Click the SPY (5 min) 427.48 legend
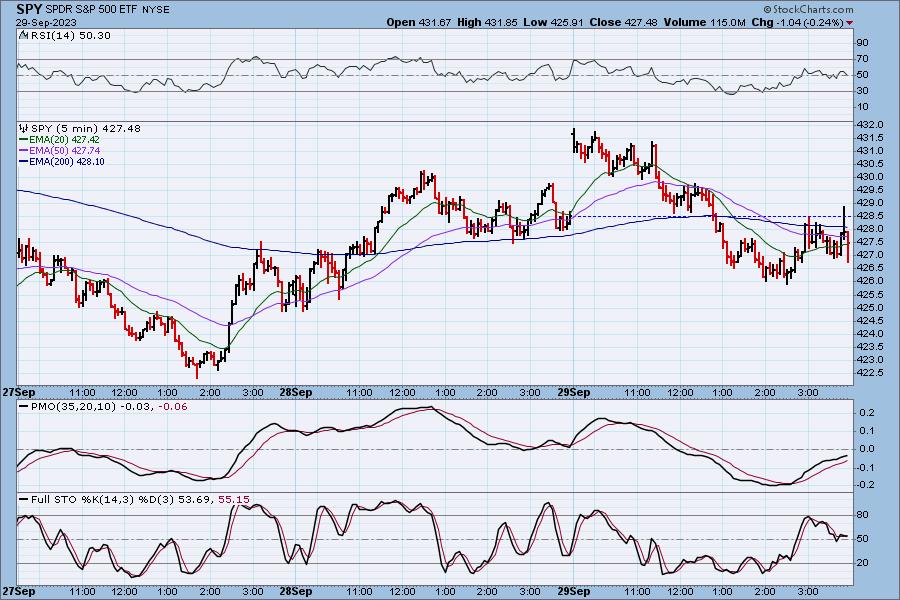 [x=86, y=129]
